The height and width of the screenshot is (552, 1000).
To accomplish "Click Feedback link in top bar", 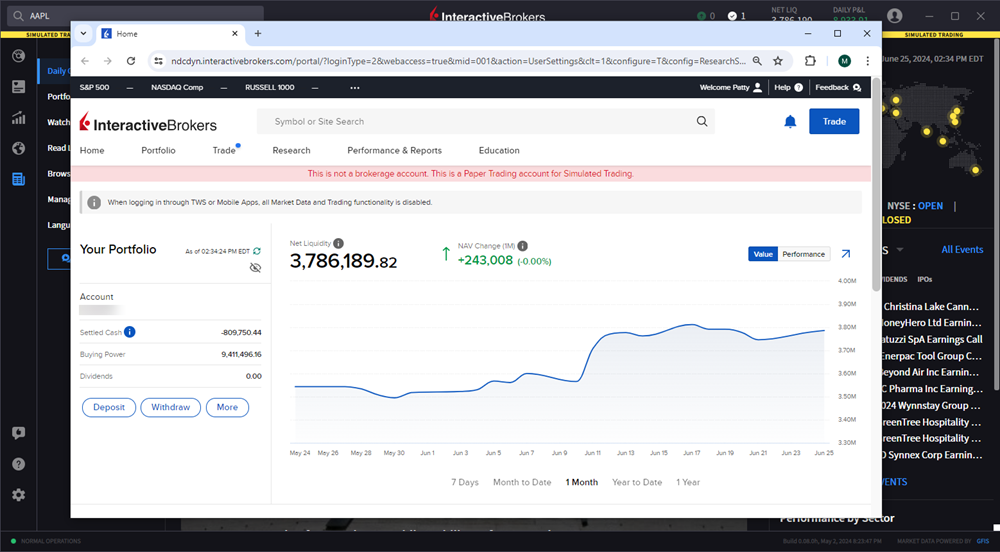I will coord(832,87).
